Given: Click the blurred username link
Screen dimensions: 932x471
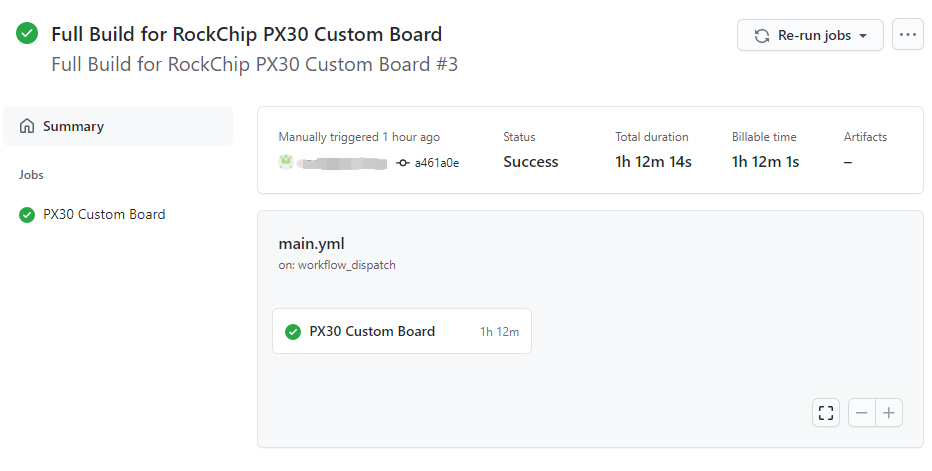Looking at the screenshot, I should [342, 163].
